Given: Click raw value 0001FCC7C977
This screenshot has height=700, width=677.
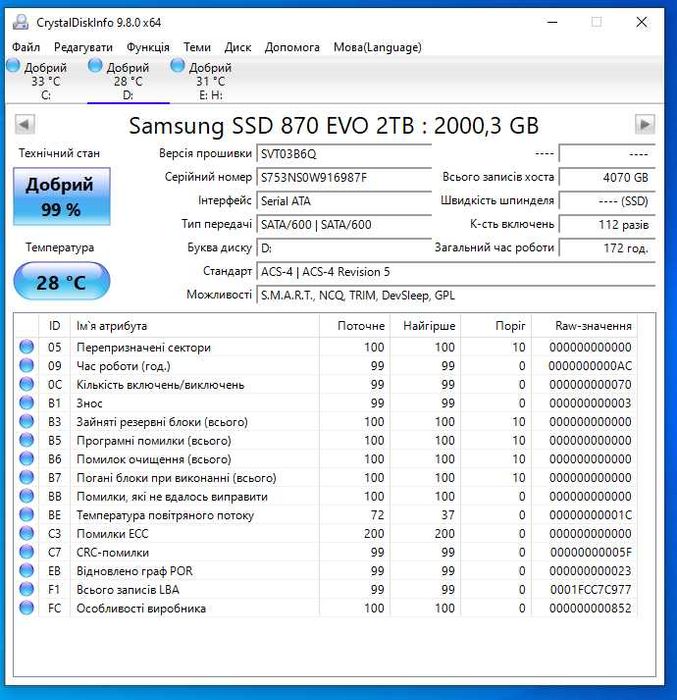Looking at the screenshot, I should (x=590, y=590).
